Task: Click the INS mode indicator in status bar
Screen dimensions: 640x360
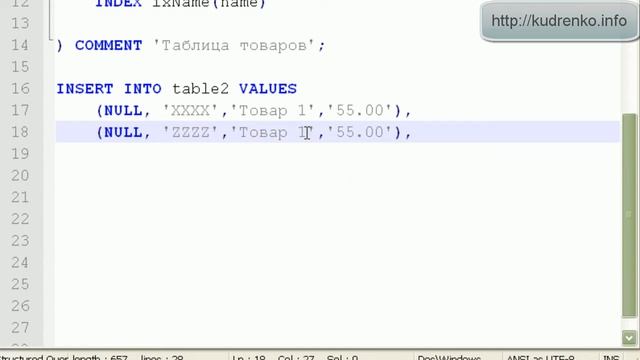Action: pyautogui.click(x=611, y=357)
